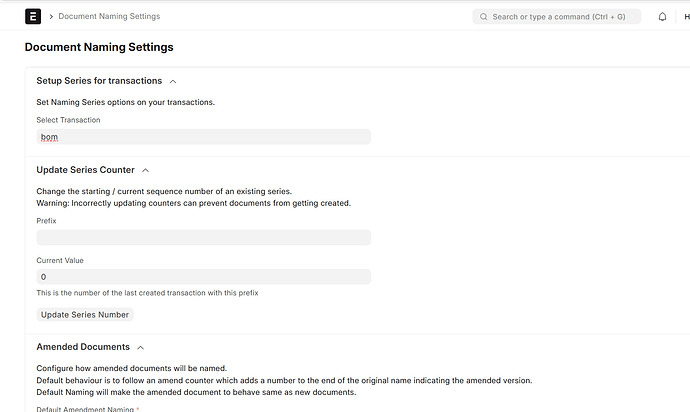Image resolution: width=690 pixels, height=412 pixels.
Task: Click the Document Naming Settings page title
Action: coord(99,47)
